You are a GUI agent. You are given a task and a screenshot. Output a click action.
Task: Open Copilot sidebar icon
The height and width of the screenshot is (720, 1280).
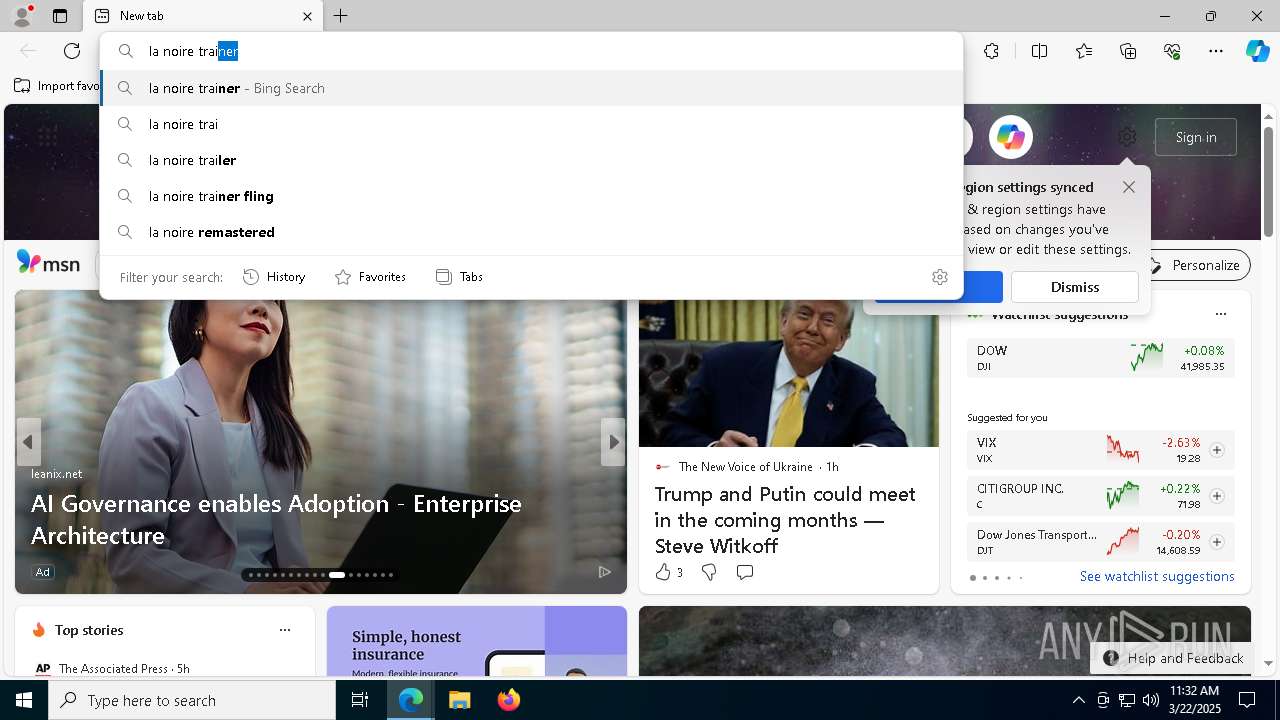(1257, 51)
